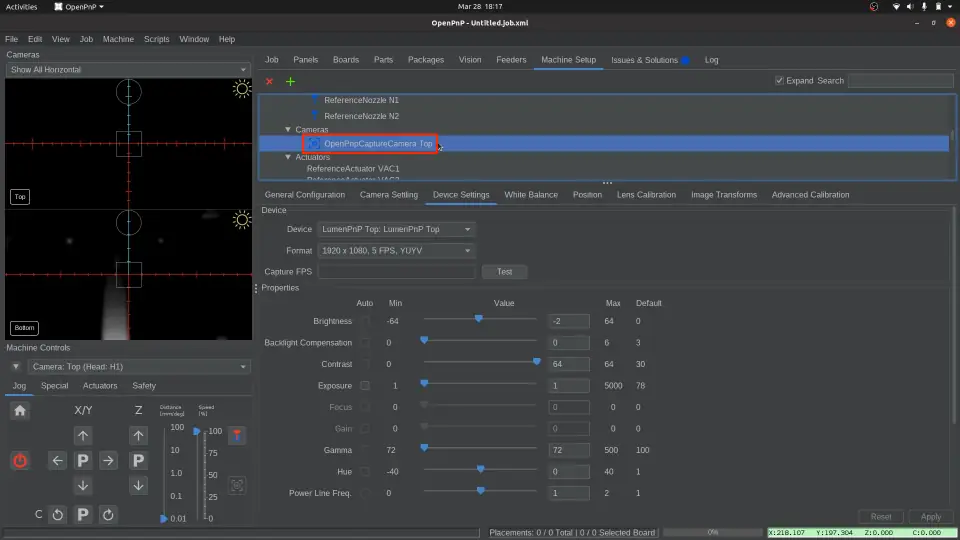Enable Auto checkbox for Exposure
960x540 pixels.
click(x=365, y=385)
